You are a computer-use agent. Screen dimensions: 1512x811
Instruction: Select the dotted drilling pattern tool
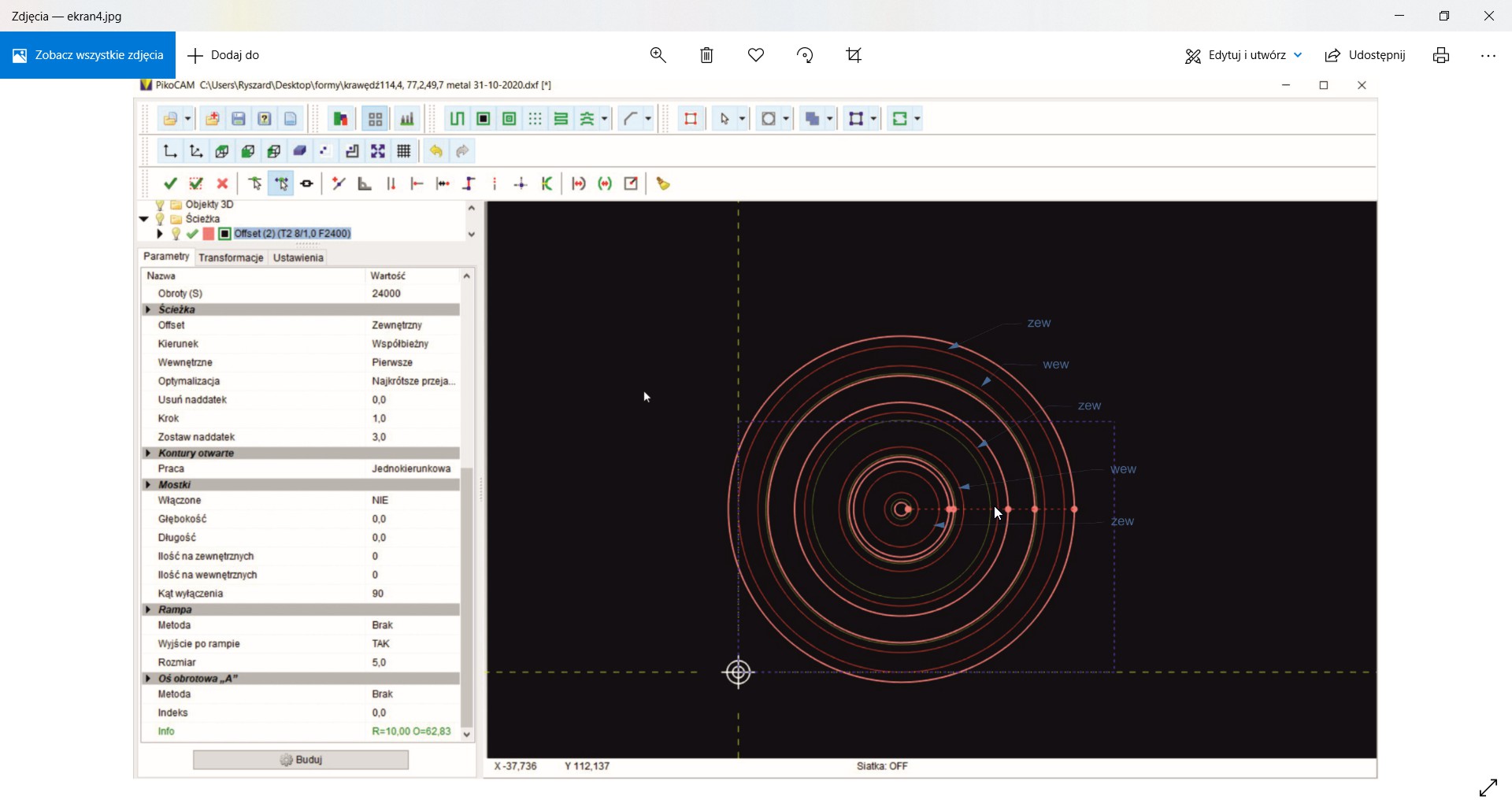pos(535,120)
